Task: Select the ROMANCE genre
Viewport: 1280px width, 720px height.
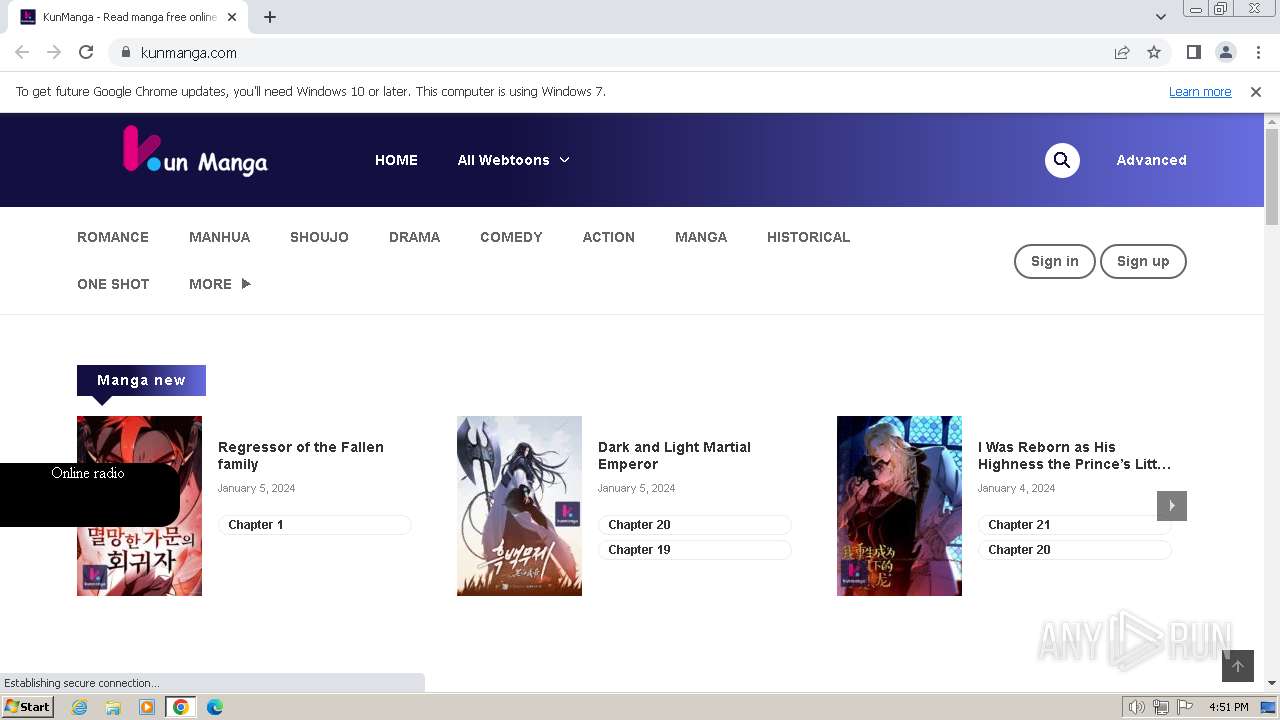Action: point(113,237)
